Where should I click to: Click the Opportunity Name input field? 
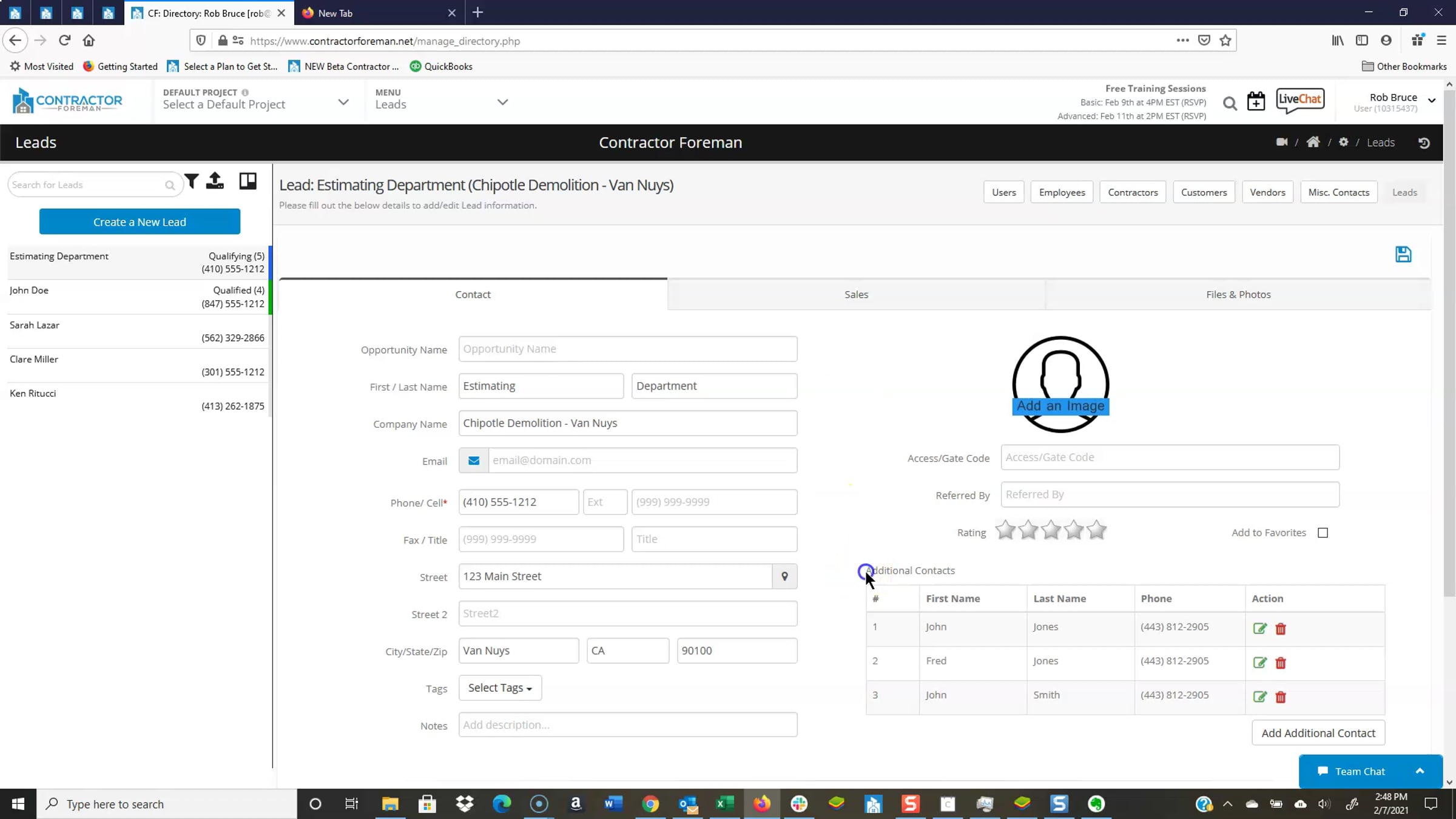pyautogui.click(x=628, y=349)
